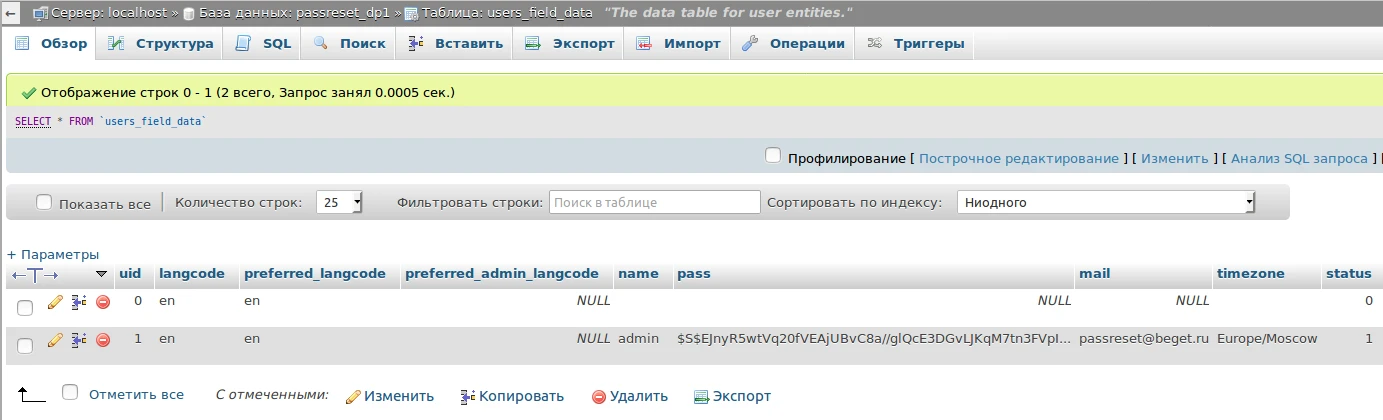Image resolution: width=1383 pixels, height=420 pixels.
Task: Click the Отметить все link
Action: (137, 395)
